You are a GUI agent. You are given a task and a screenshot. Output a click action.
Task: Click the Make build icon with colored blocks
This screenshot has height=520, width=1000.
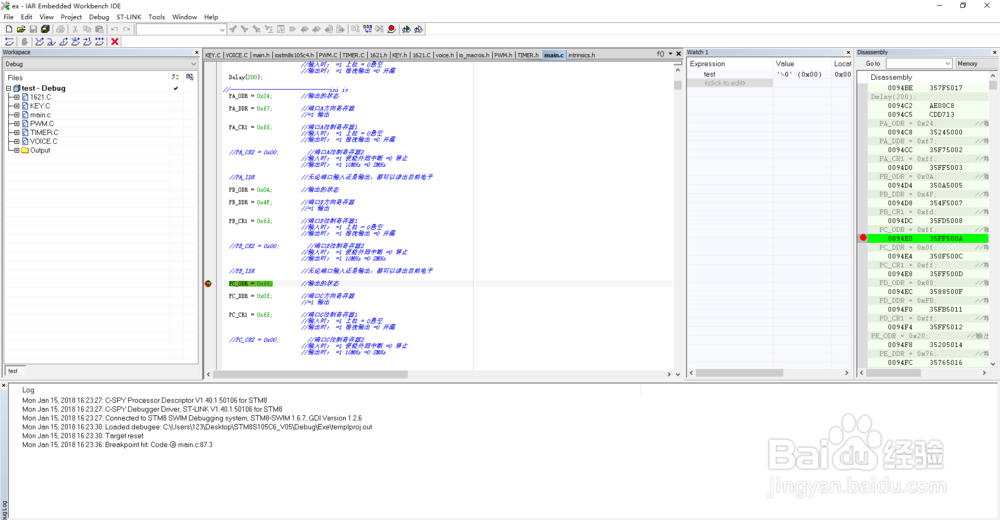[367, 29]
